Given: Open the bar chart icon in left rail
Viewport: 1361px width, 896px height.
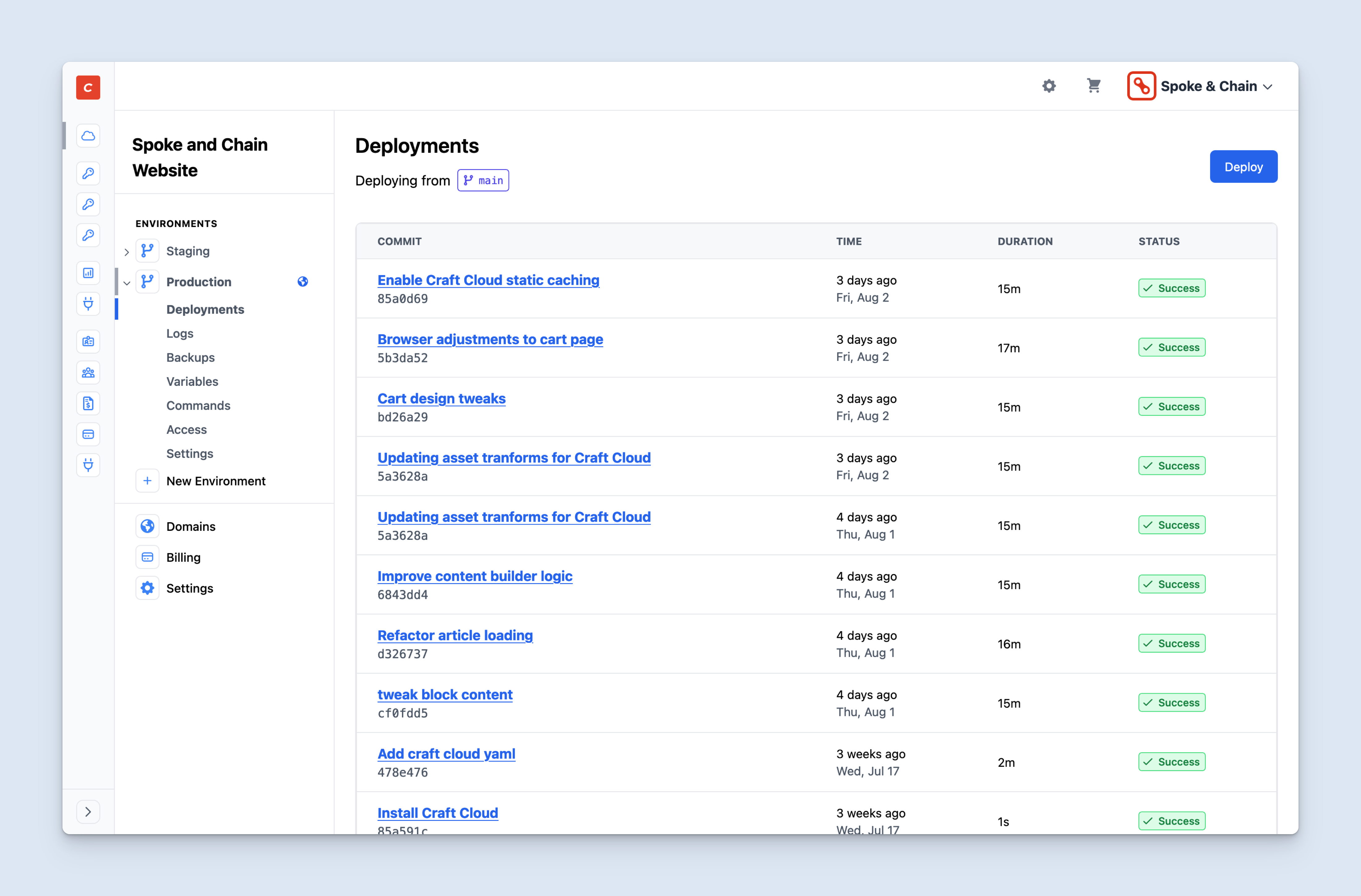Looking at the screenshot, I should click(x=88, y=273).
